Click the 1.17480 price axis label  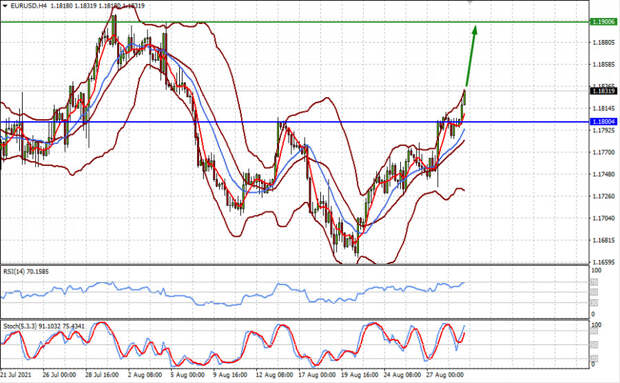604,174
